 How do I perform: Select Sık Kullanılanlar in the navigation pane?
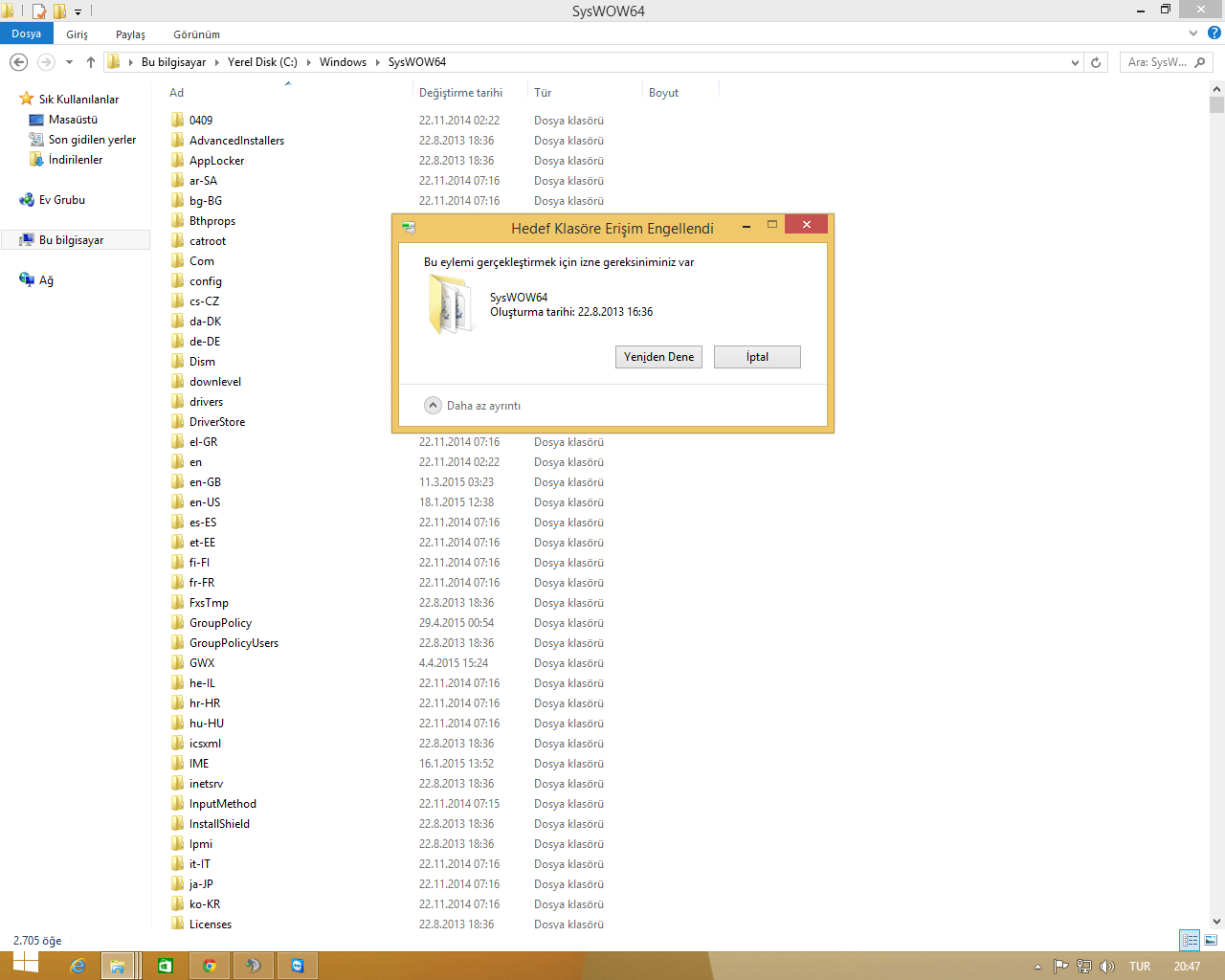click(x=78, y=100)
